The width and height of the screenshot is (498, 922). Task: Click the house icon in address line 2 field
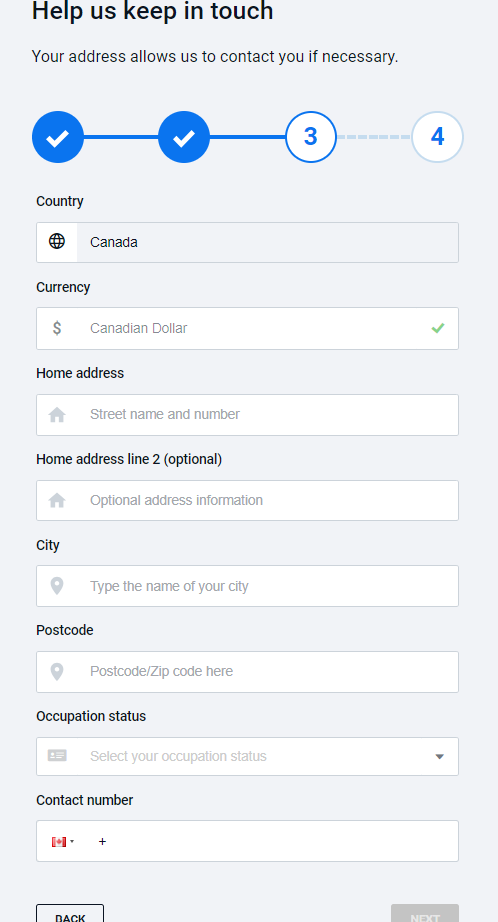click(x=57, y=500)
